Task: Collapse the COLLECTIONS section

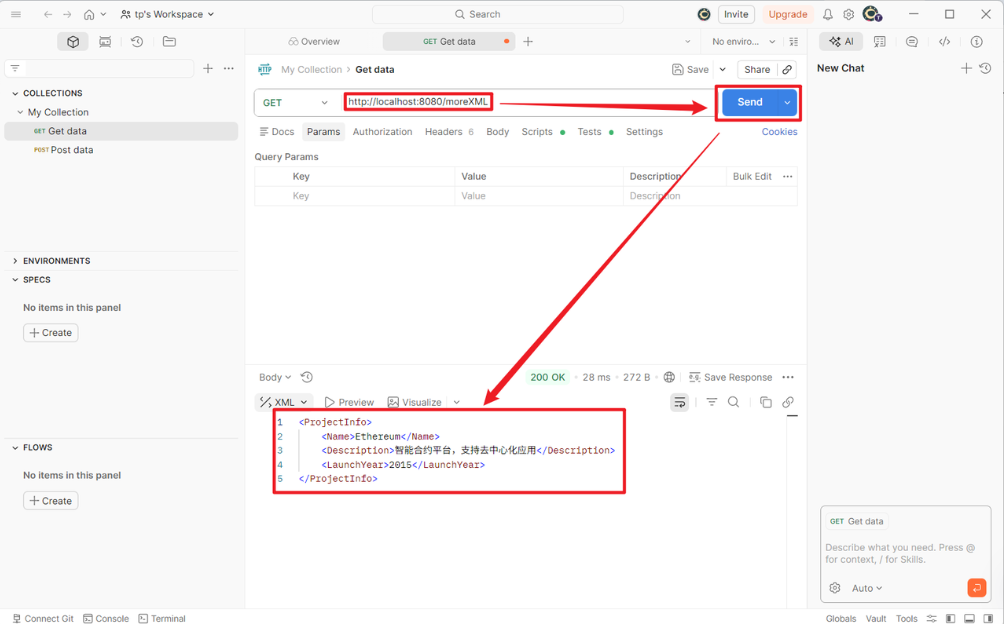Action: pyautogui.click(x=15, y=93)
